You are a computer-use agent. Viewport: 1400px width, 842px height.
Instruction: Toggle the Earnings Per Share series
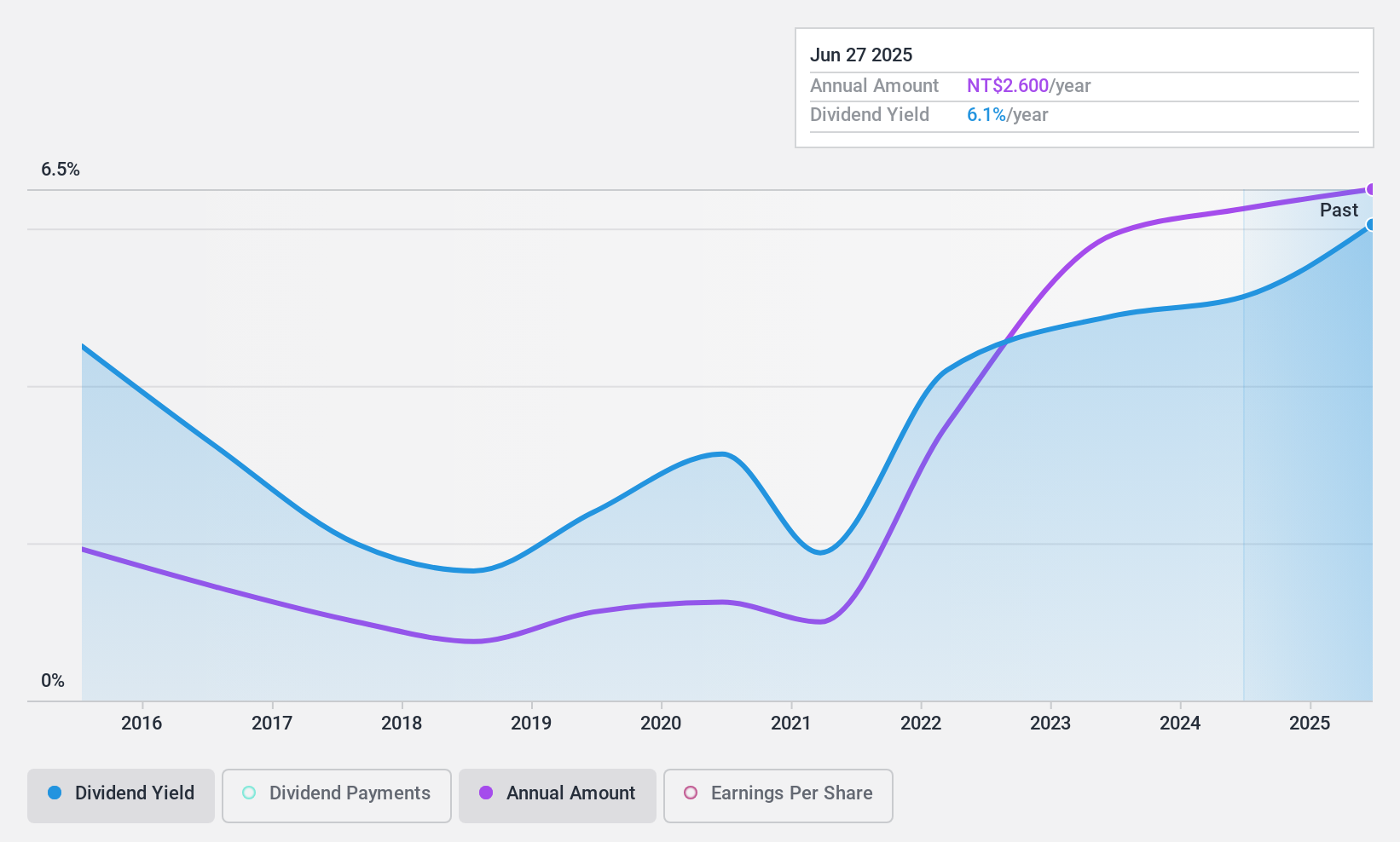[x=778, y=796]
